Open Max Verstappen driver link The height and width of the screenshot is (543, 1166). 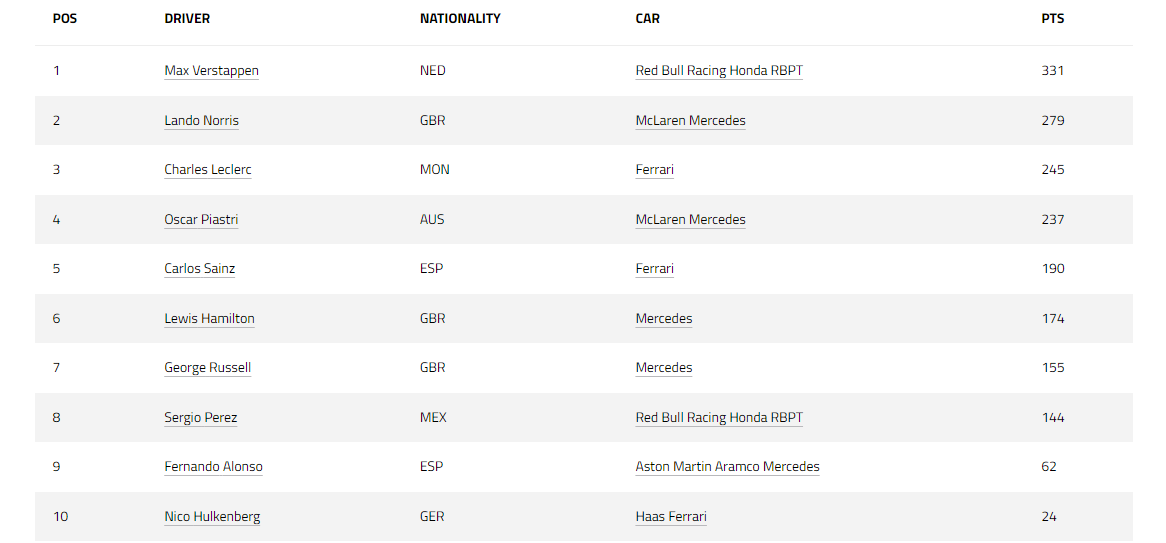(211, 71)
